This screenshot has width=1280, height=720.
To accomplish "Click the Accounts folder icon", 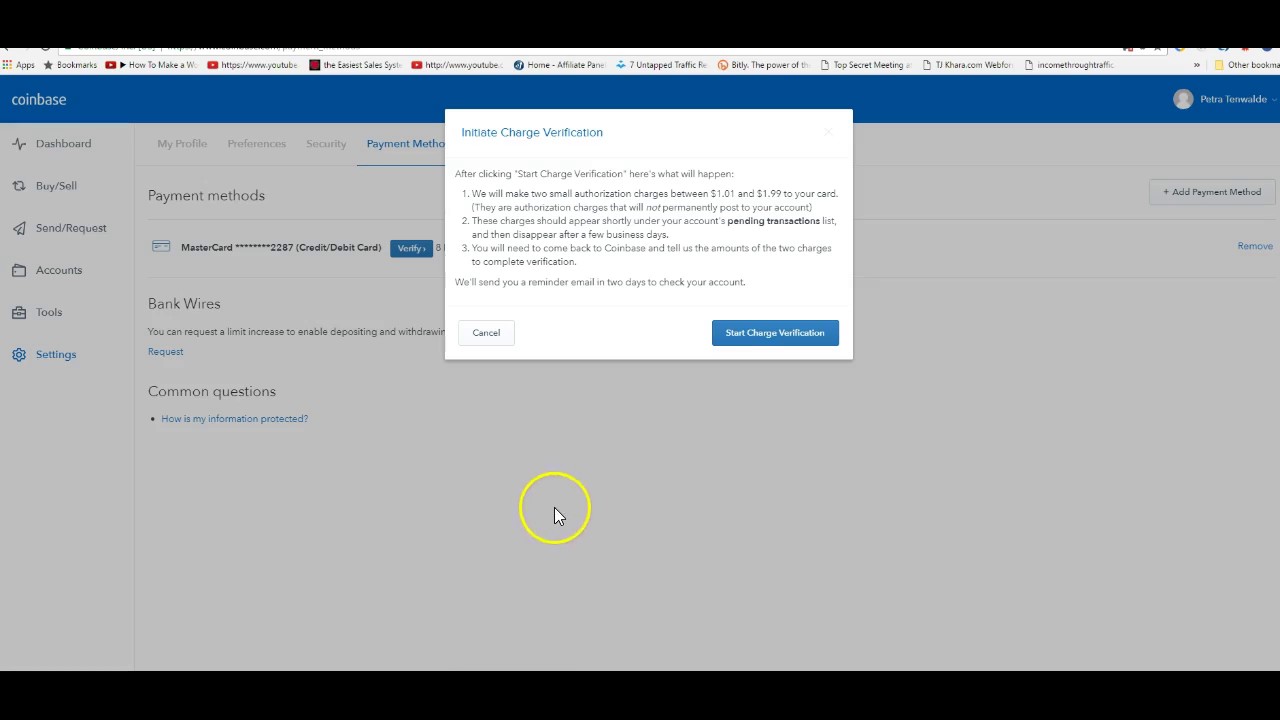I will [19, 270].
